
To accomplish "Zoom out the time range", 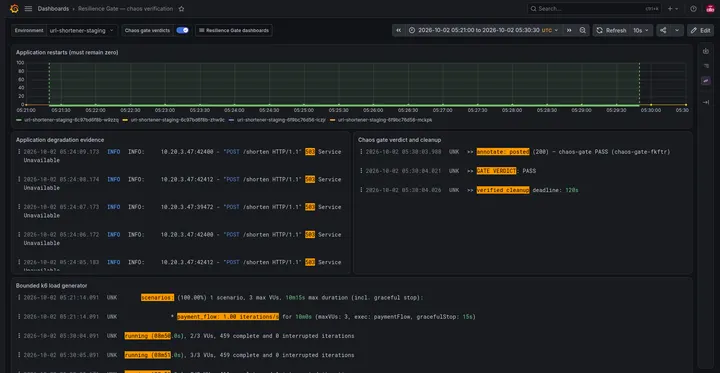I will 582,30.
